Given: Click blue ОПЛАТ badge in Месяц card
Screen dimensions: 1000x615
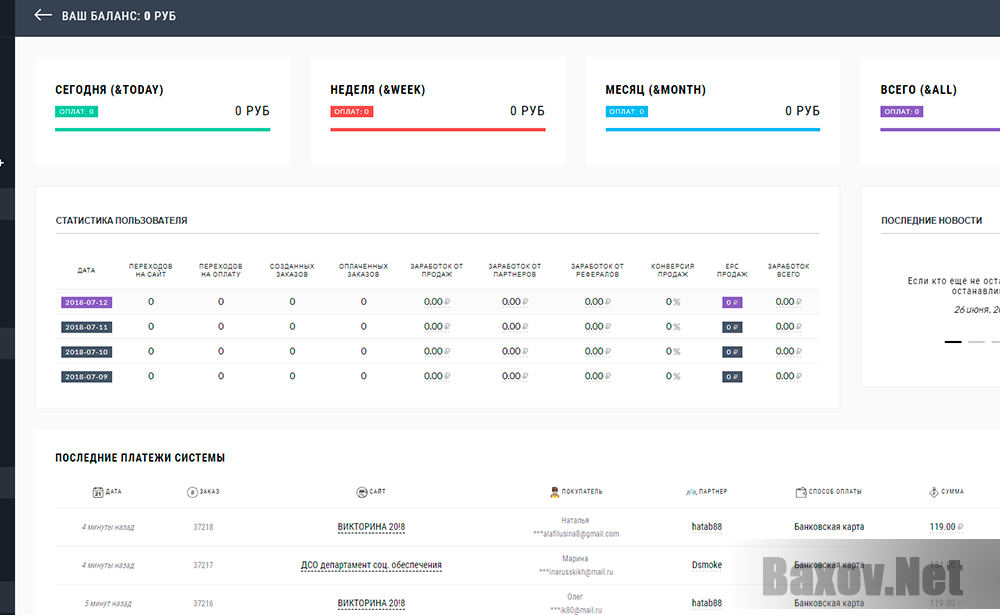Looking at the screenshot, I should click(626, 112).
